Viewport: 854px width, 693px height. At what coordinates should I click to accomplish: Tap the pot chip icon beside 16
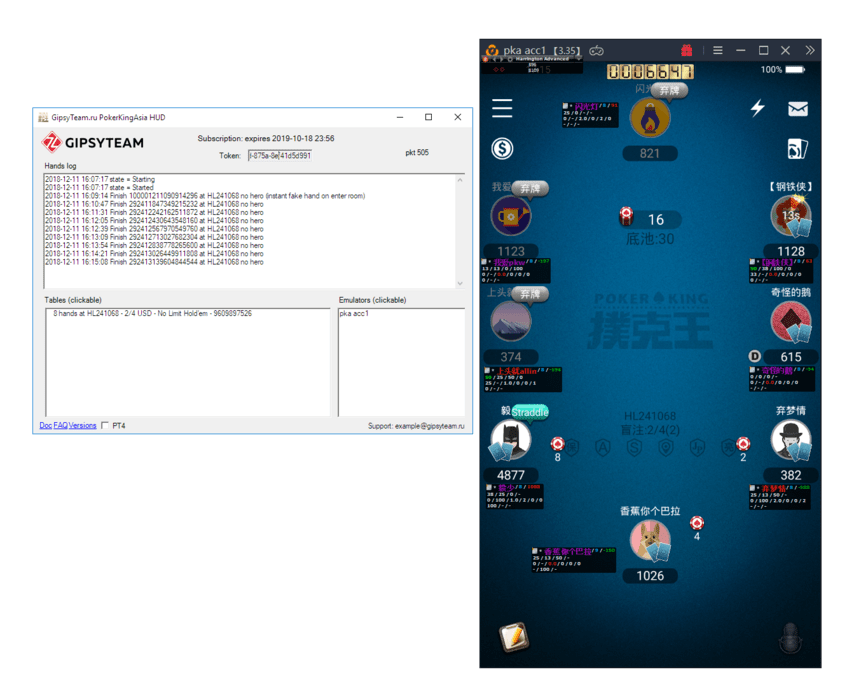[x=626, y=216]
